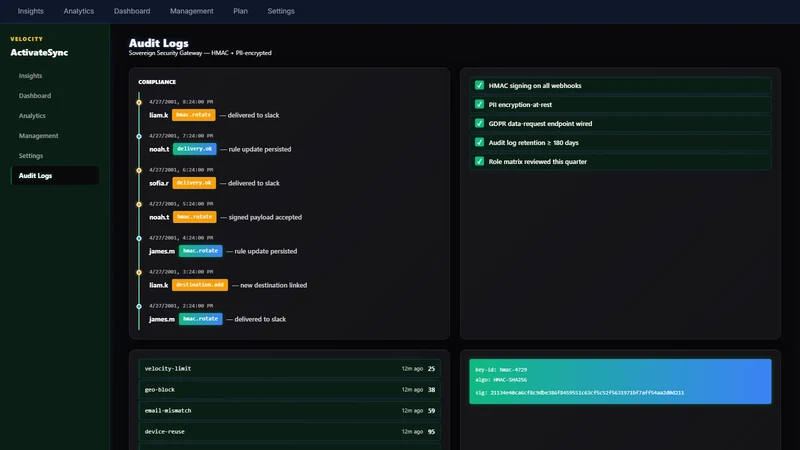
Task: Click timeline dot for 8:24:00 PM entry
Action: [139, 103]
